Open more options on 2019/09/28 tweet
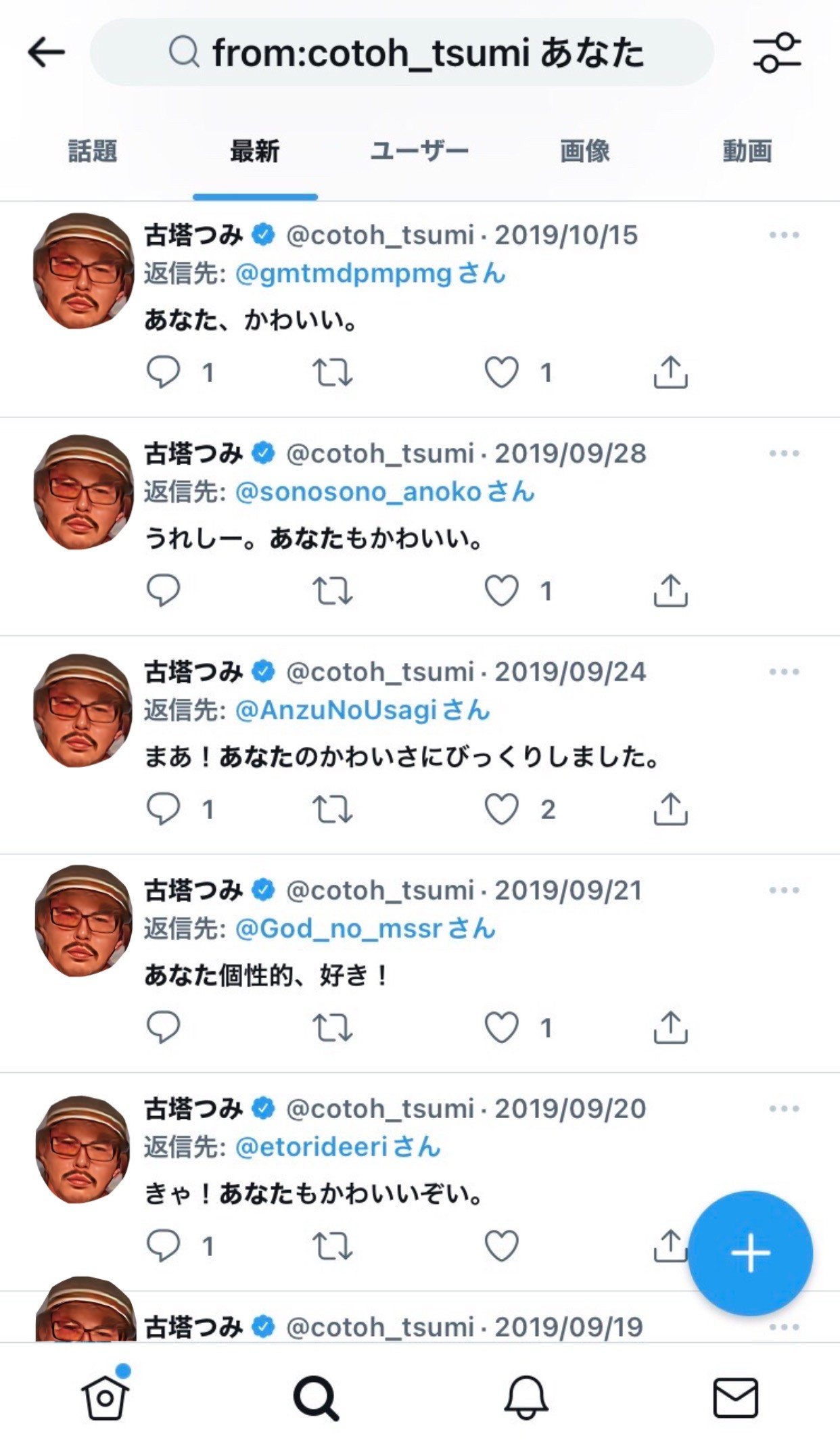The image size is (840, 1453). click(784, 454)
